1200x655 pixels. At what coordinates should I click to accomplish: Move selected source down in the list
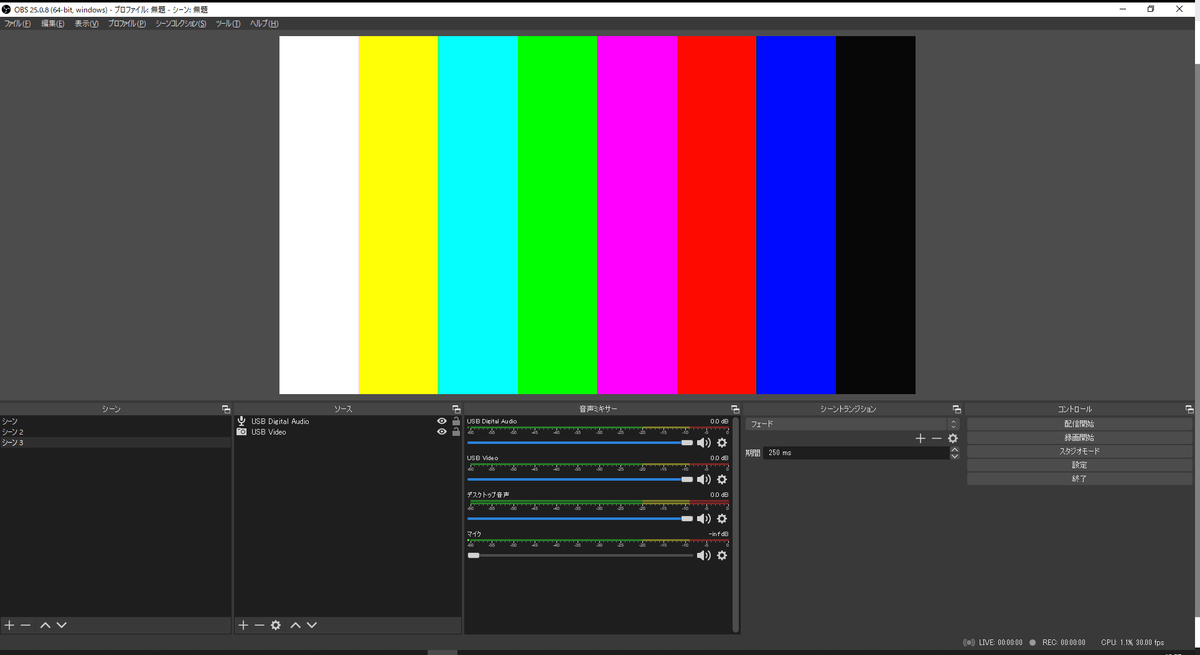[x=312, y=625]
